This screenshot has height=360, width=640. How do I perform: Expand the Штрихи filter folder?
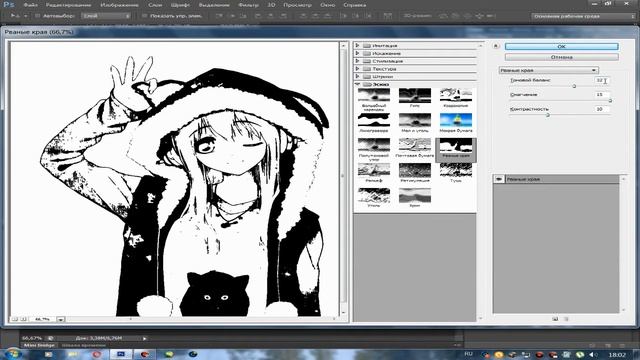coord(358,76)
